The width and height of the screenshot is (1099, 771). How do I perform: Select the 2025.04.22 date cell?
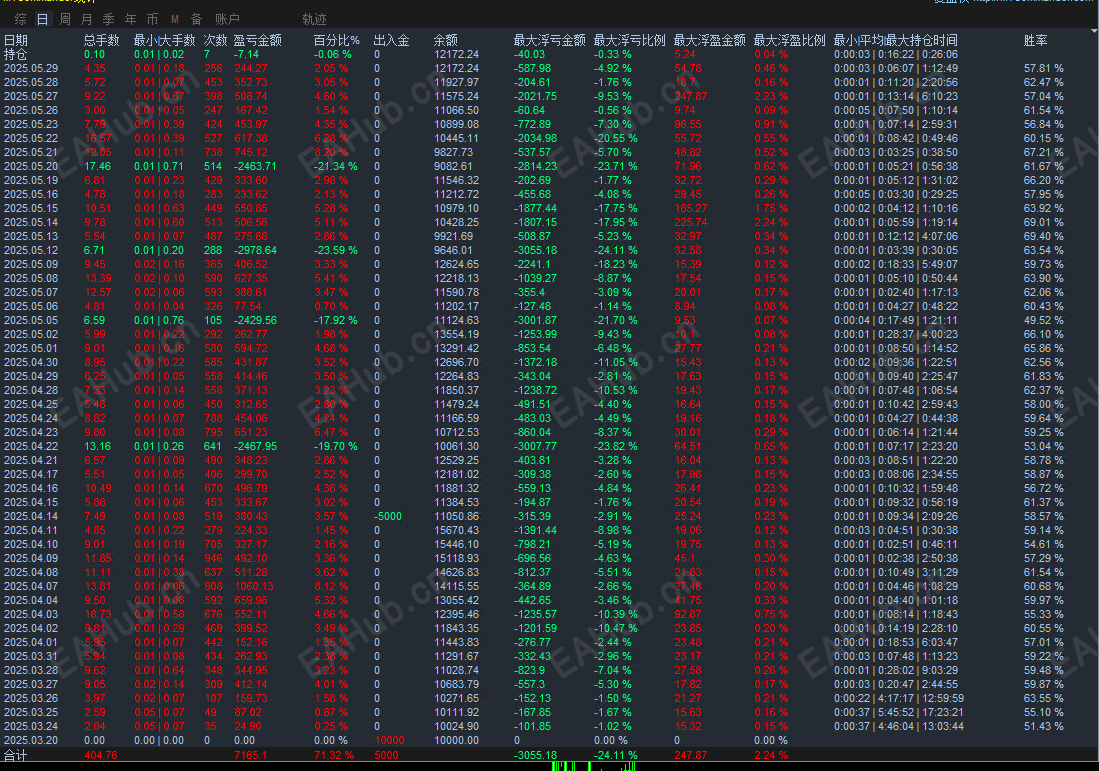pos(31,446)
